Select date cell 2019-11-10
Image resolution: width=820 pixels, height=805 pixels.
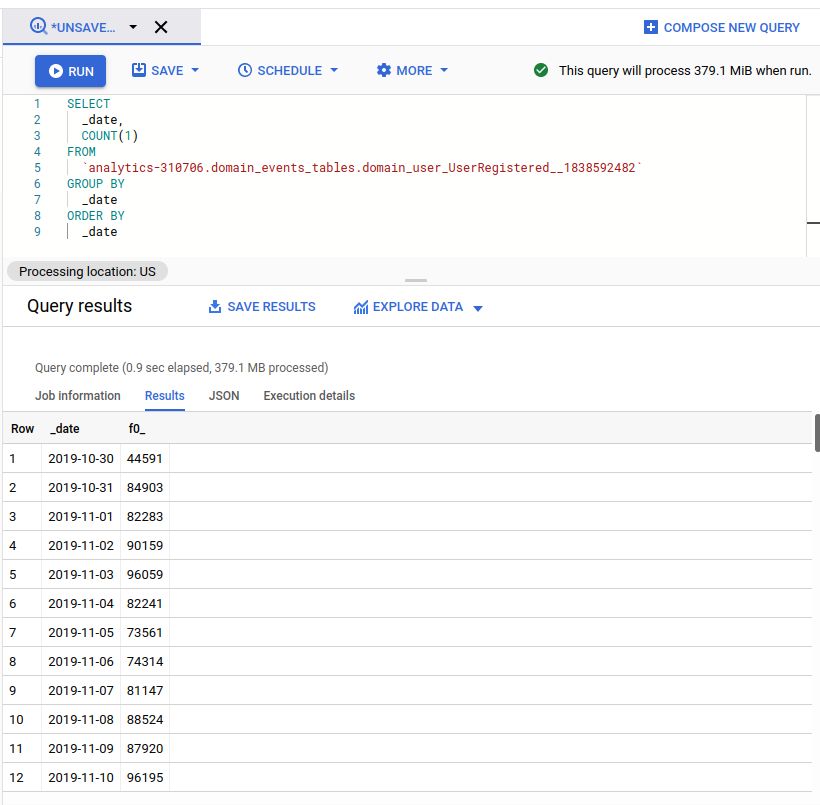coord(81,778)
